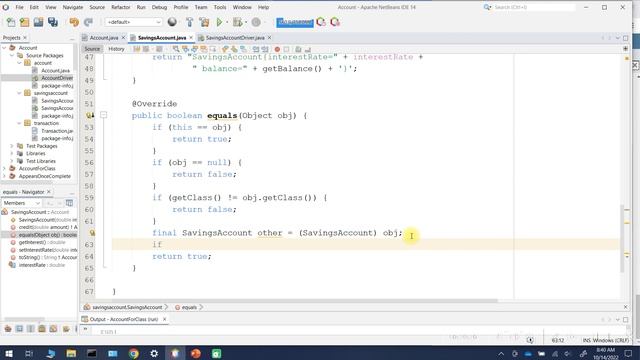This screenshot has width=640, height=360.
Task: Click the New Project toolbar icon
Action: [x=24, y=22]
